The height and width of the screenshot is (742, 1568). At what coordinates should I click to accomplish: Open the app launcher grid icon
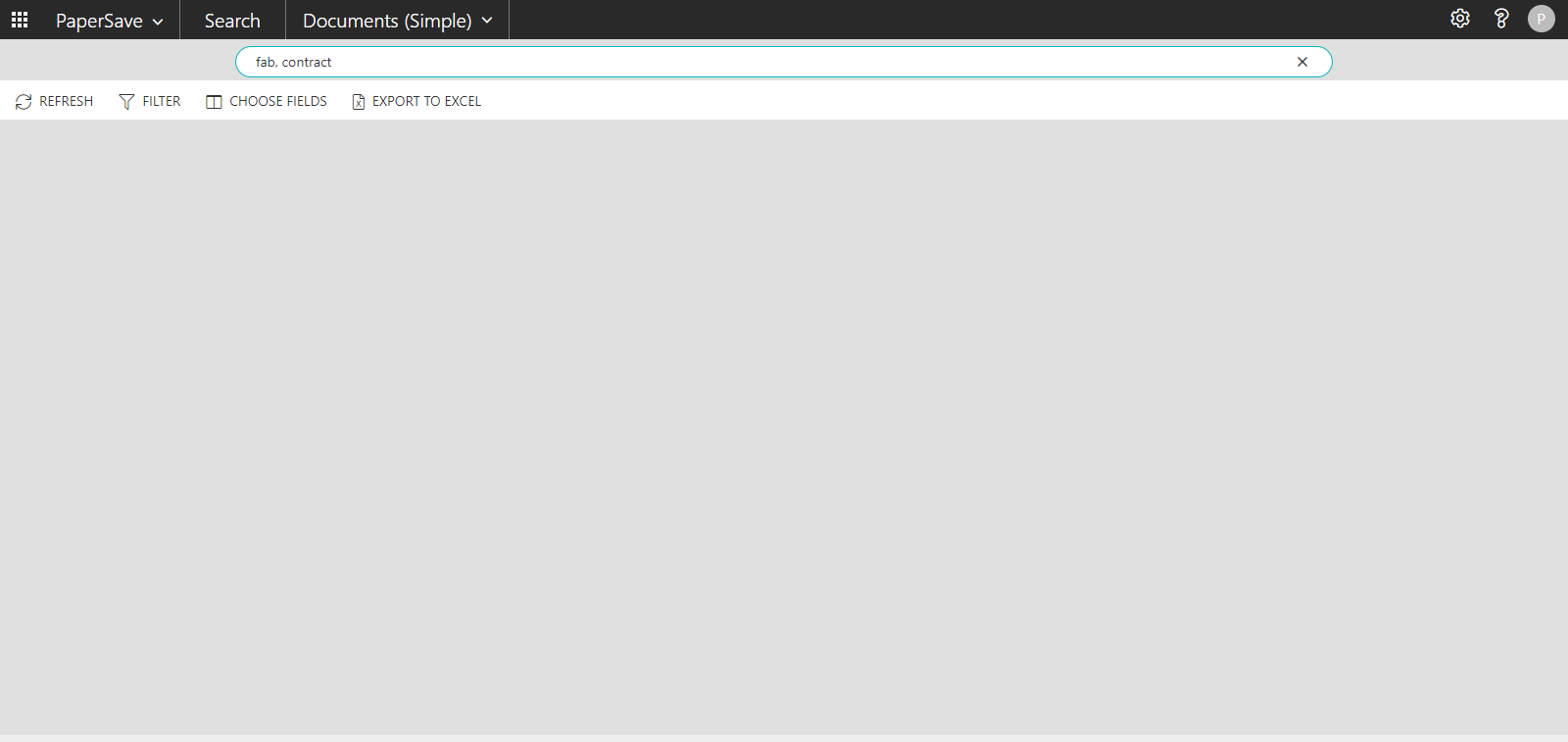(x=20, y=20)
